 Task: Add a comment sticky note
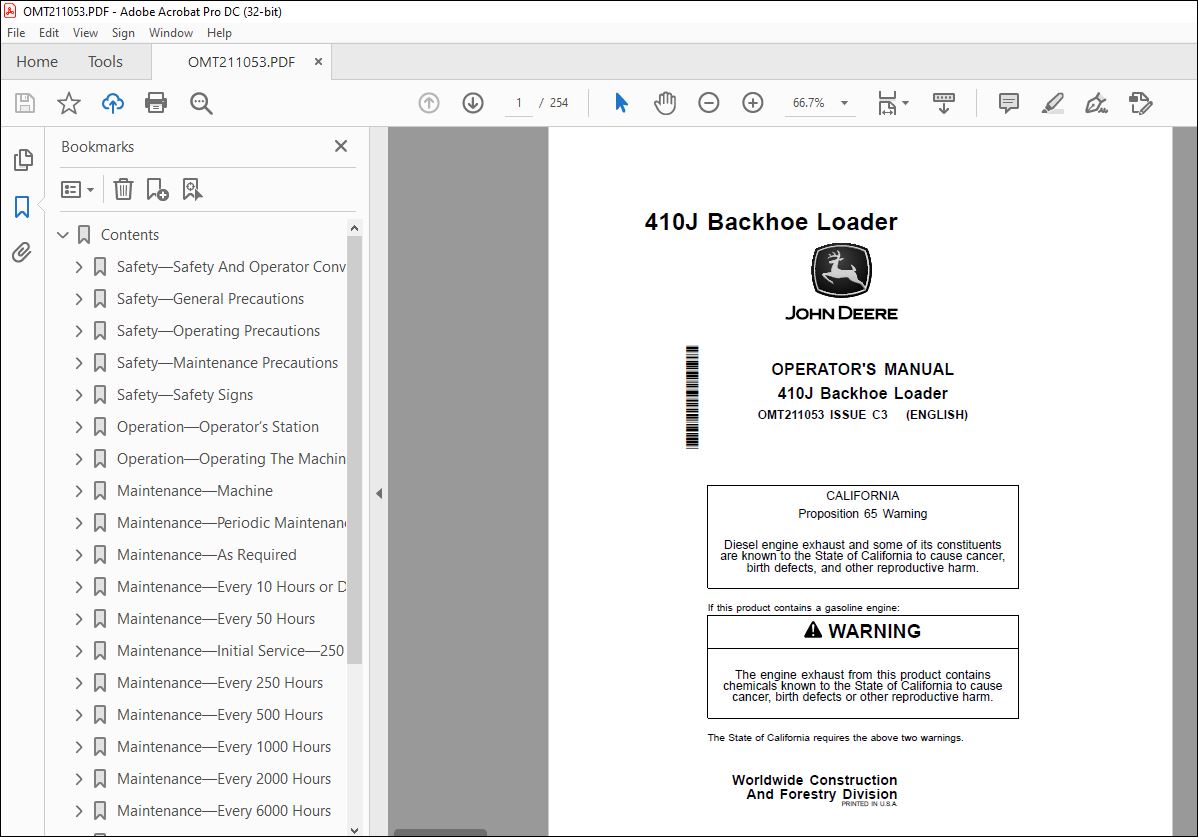(1009, 103)
